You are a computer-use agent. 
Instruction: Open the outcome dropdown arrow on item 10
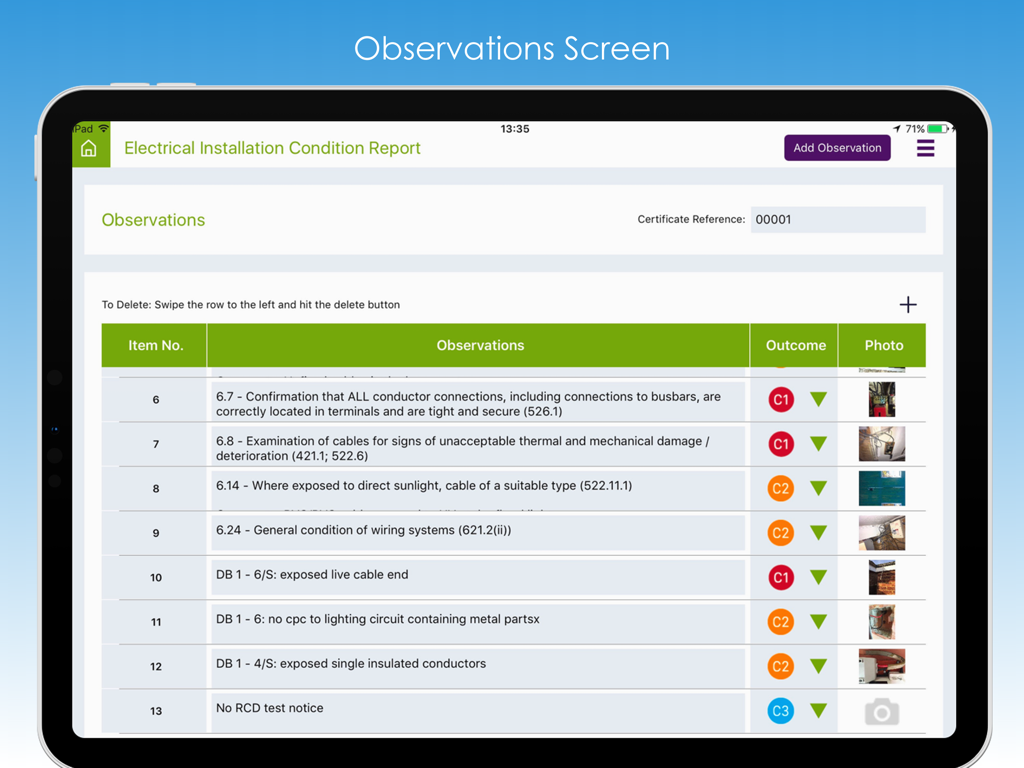pyautogui.click(x=819, y=577)
